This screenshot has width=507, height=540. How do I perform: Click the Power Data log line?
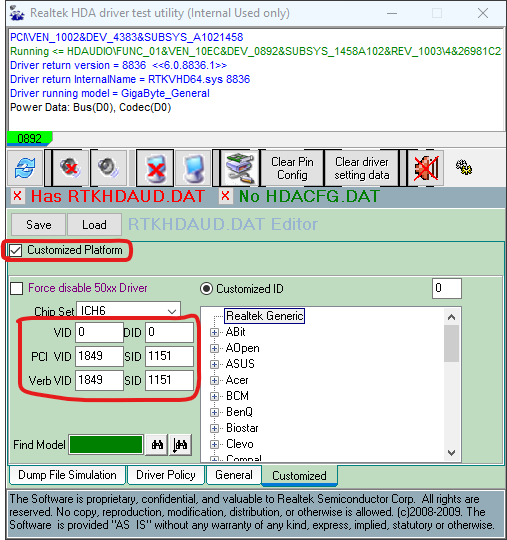pyautogui.click(x=91, y=107)
